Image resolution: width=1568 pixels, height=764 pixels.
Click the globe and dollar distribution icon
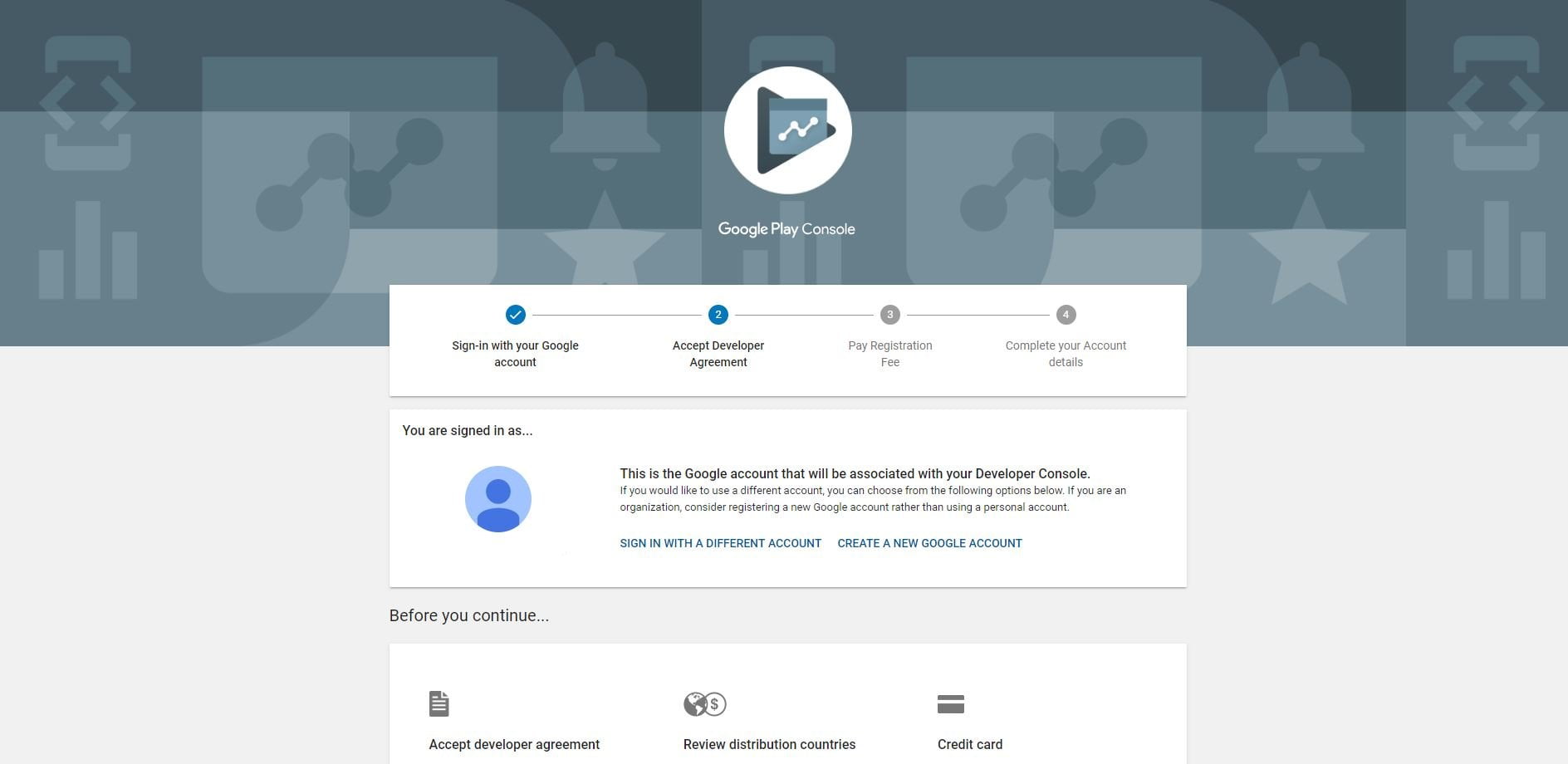(x=705, y=704)
